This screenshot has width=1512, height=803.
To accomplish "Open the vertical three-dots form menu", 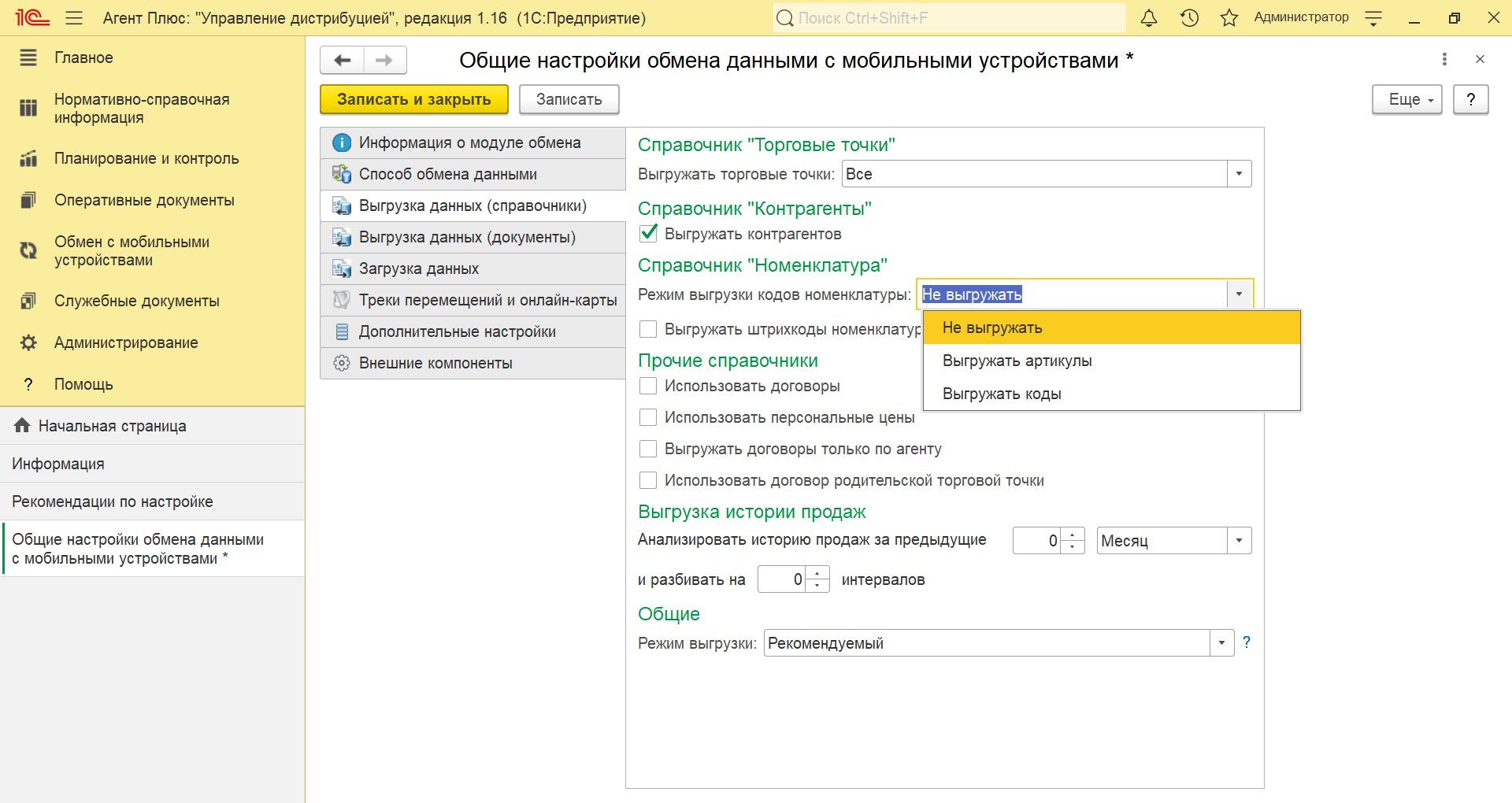I will click(1443, 59).
